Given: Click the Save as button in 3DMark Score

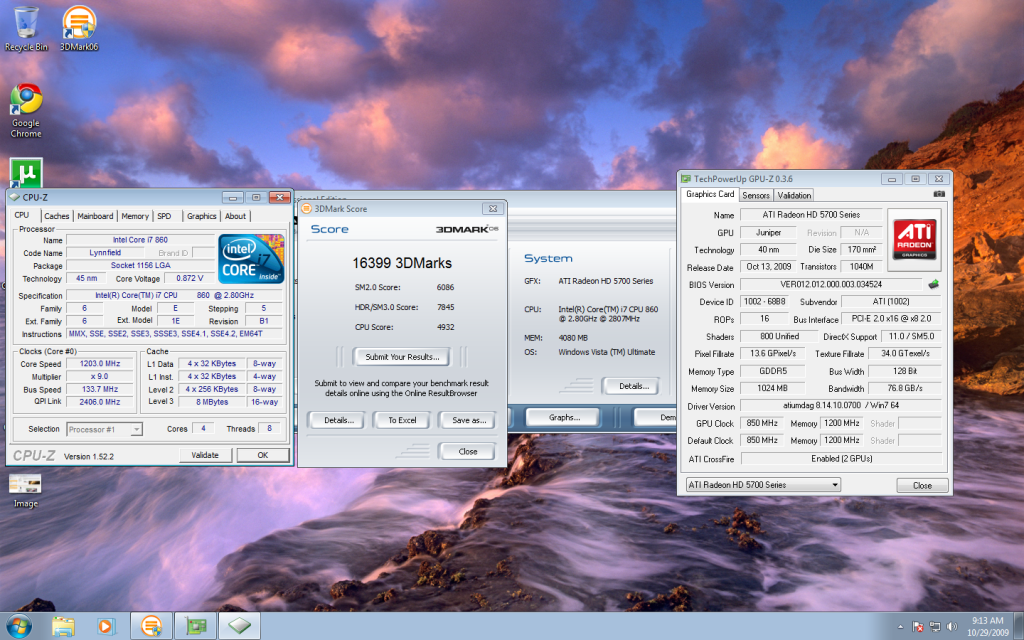Looking at the screenshot, I should pos(469,420).
